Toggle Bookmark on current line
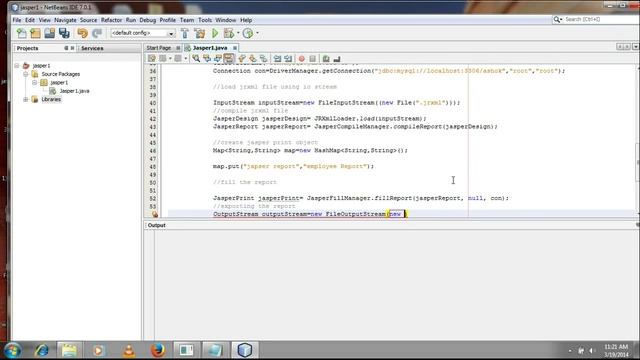 [264, 58]
